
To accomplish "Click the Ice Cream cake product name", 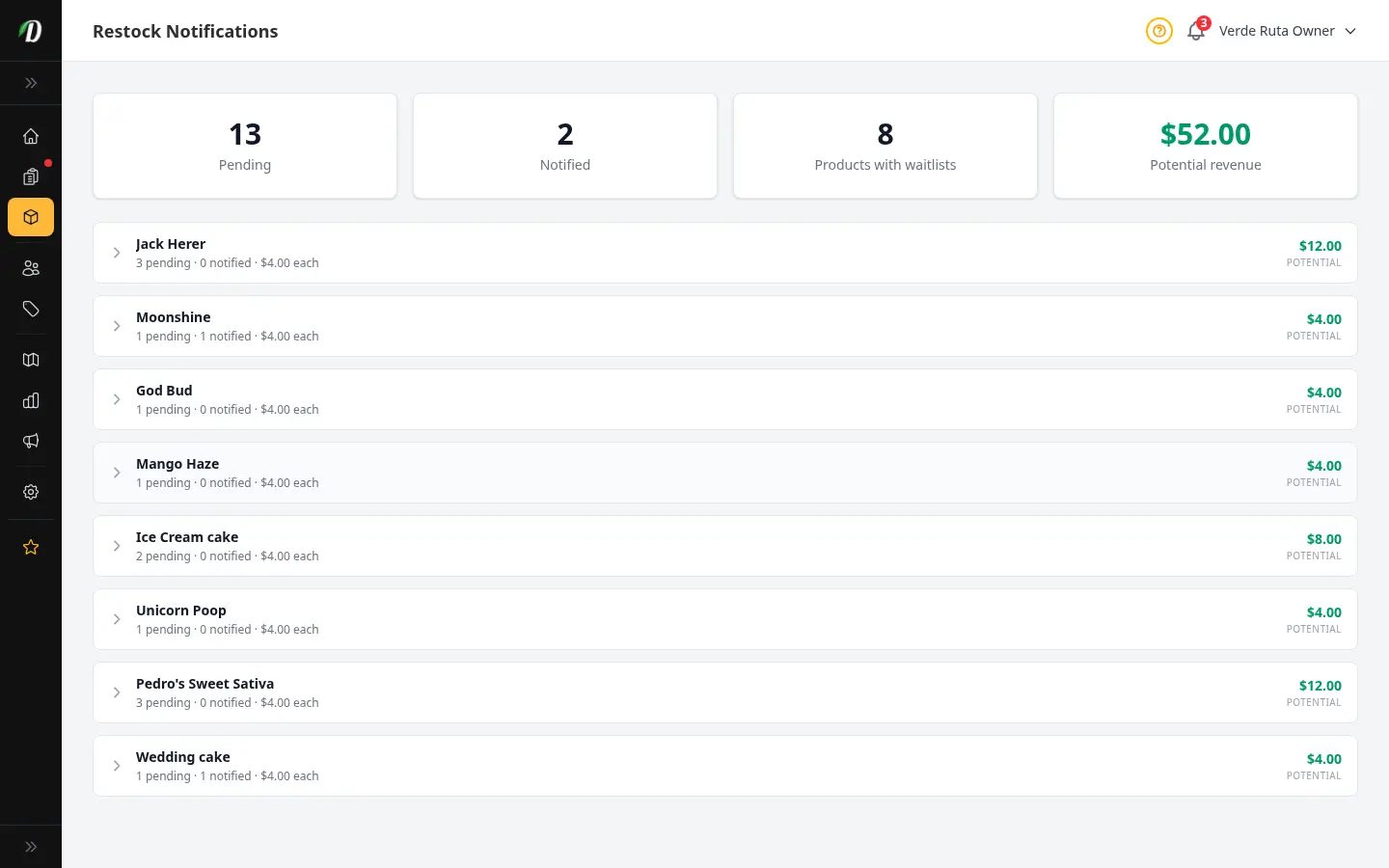I will pos(187,537).
